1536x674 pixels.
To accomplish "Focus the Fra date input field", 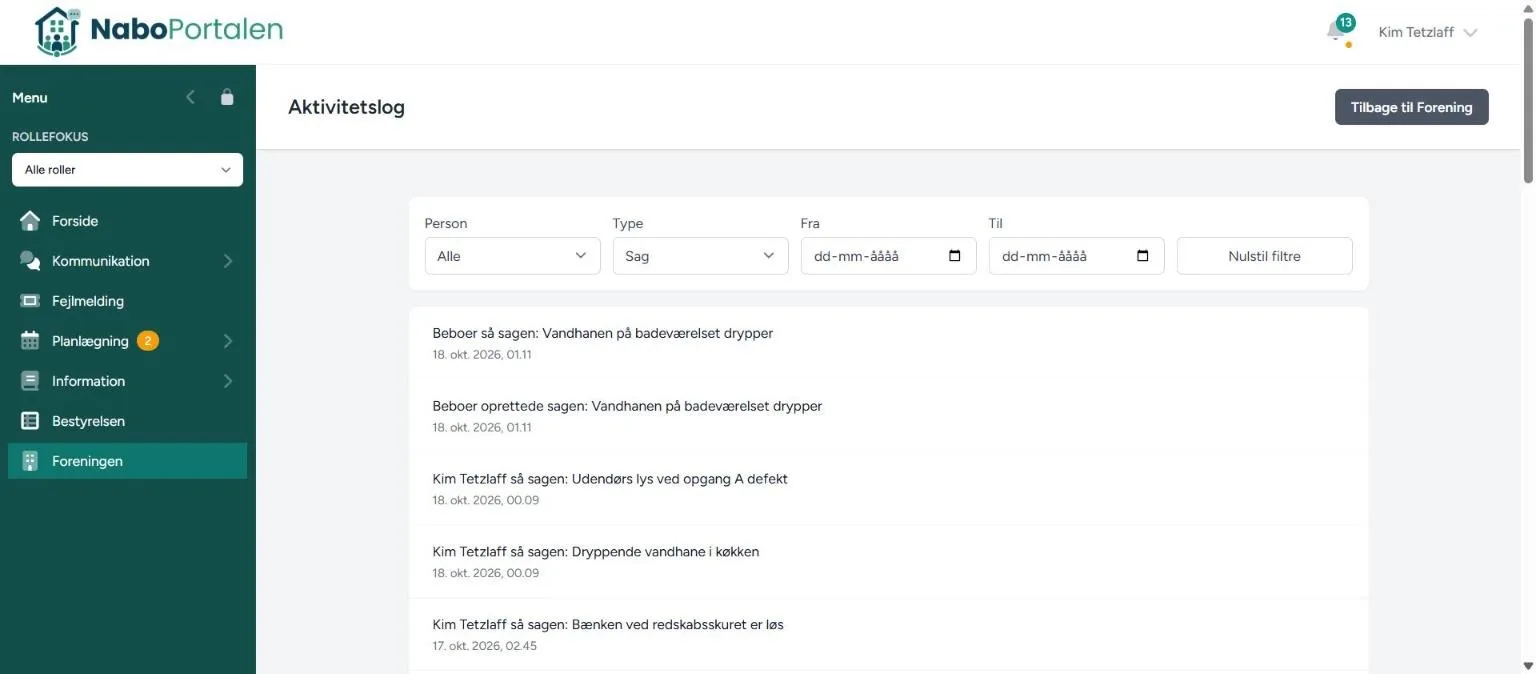I will [x=888, y=256].
